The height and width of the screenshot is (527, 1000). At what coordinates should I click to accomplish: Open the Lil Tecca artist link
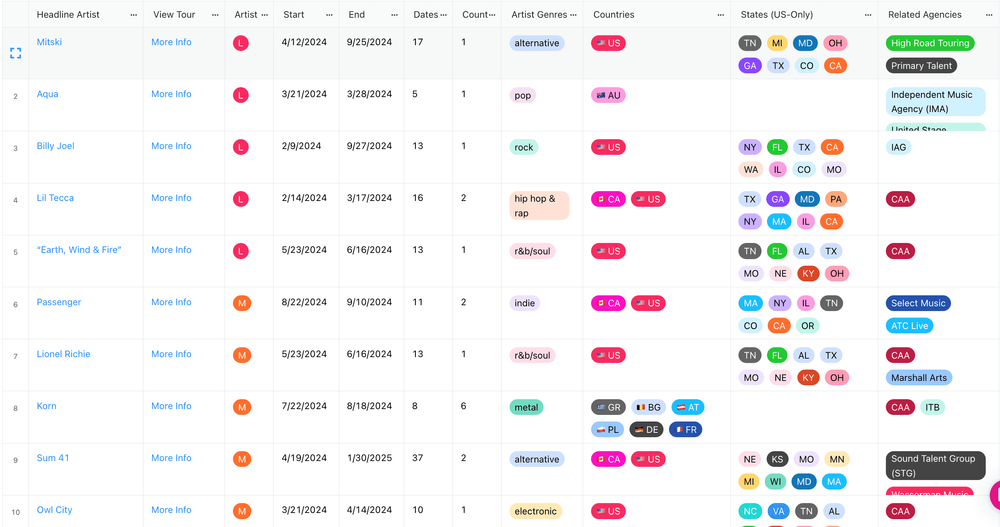(55, 198)
